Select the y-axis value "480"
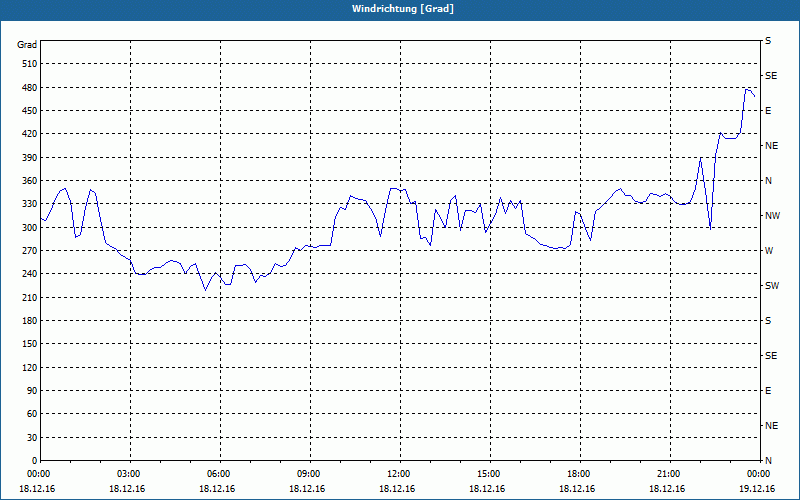Image resolution: width=800 pixels, height=500 pixels. (30, 88)
